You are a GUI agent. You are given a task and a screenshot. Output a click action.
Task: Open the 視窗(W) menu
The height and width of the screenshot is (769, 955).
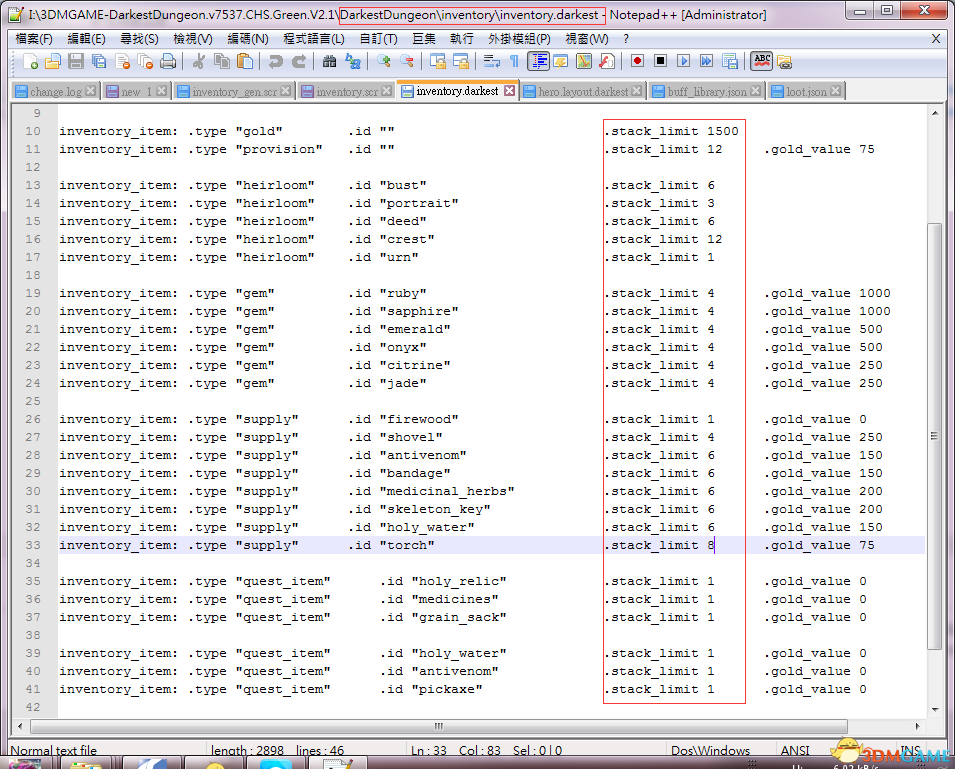coord(587,39)
